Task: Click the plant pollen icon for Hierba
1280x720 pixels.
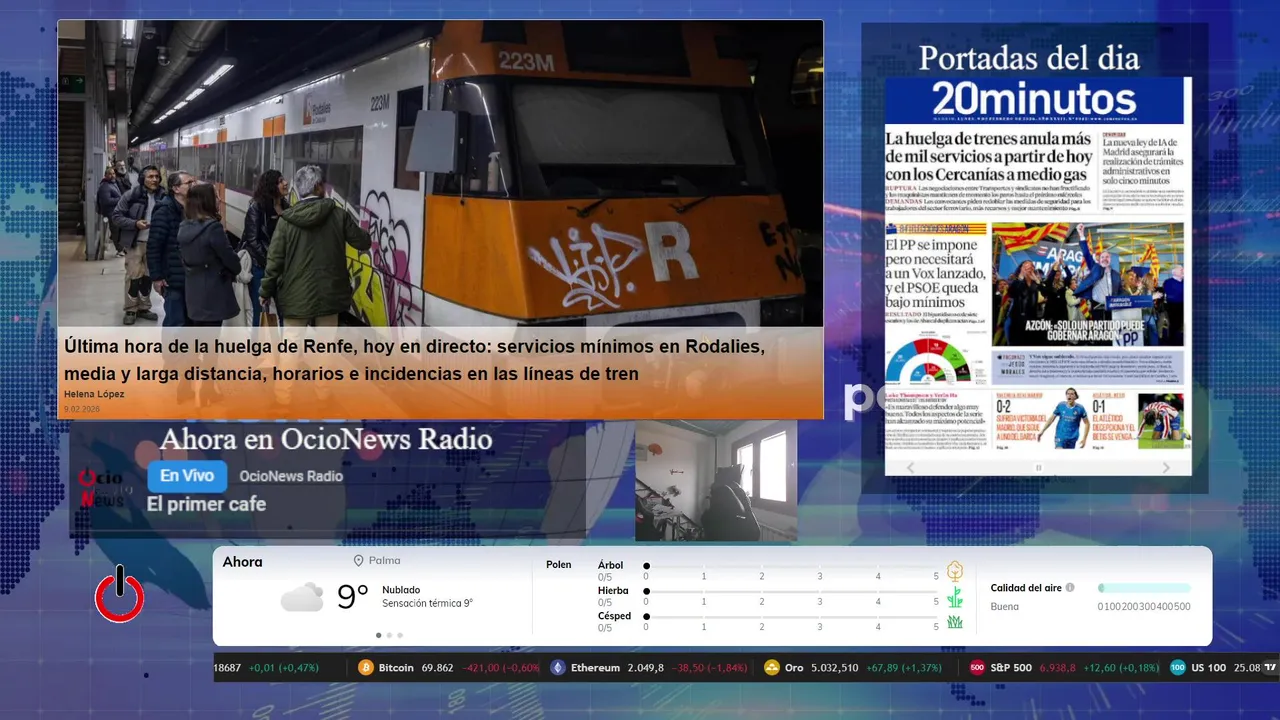Action: 955,597
